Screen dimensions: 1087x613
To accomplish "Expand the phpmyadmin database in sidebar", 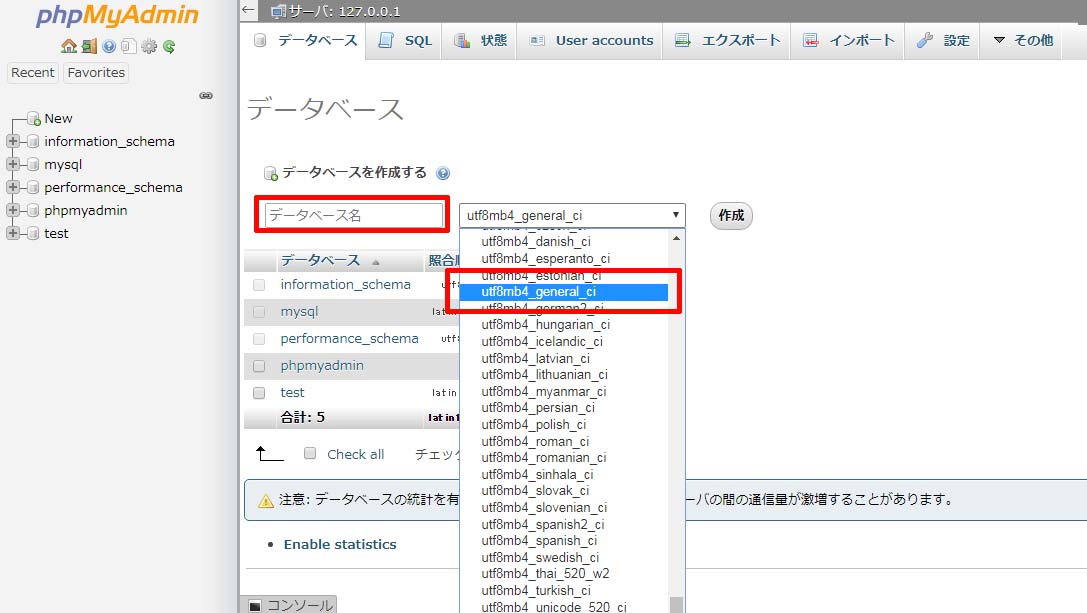I will tap(13, 210).
